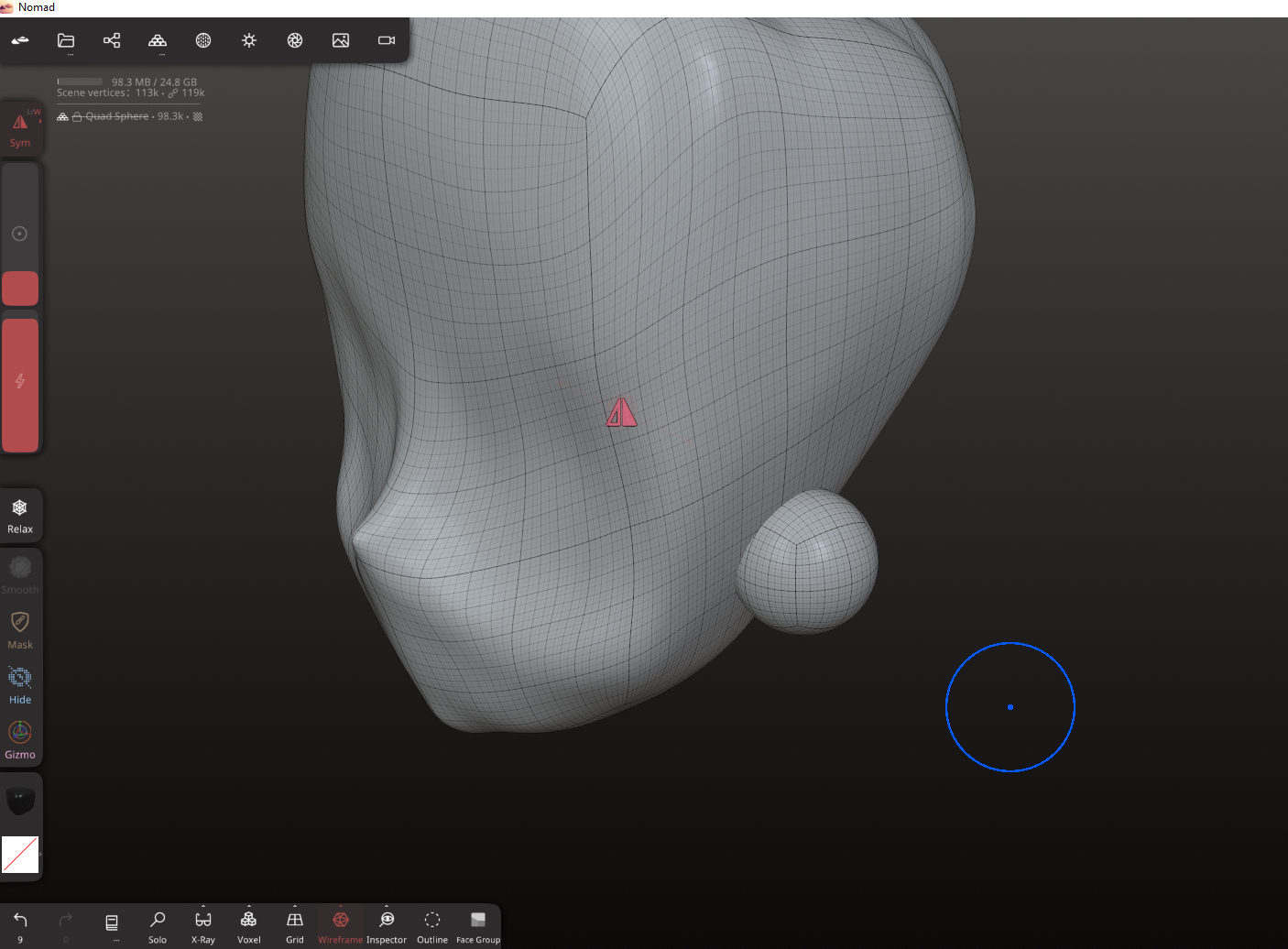Open the Material sphere menu
Image resolution: width=1288 pixels, height=949 pixels.
(203, 40)
